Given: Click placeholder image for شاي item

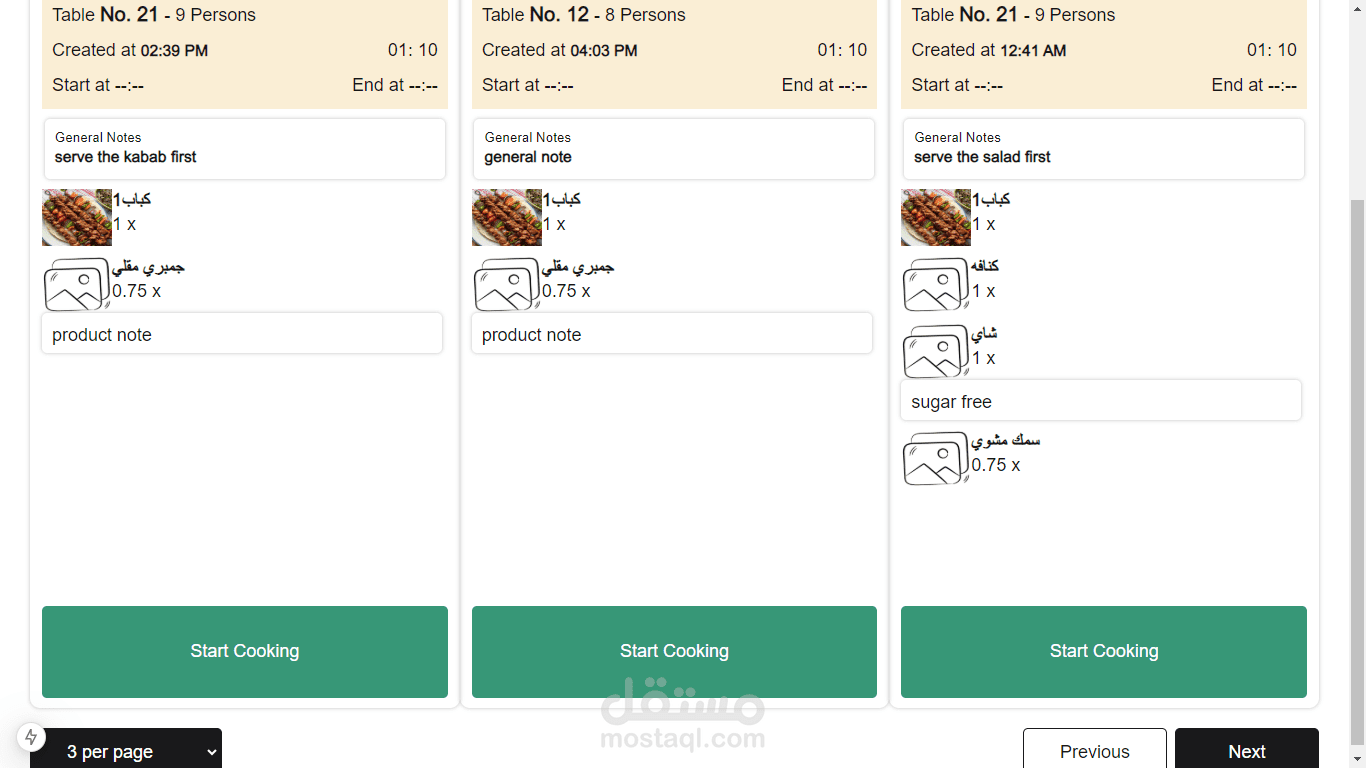Looking at the screenshot, I should [936, 351].
